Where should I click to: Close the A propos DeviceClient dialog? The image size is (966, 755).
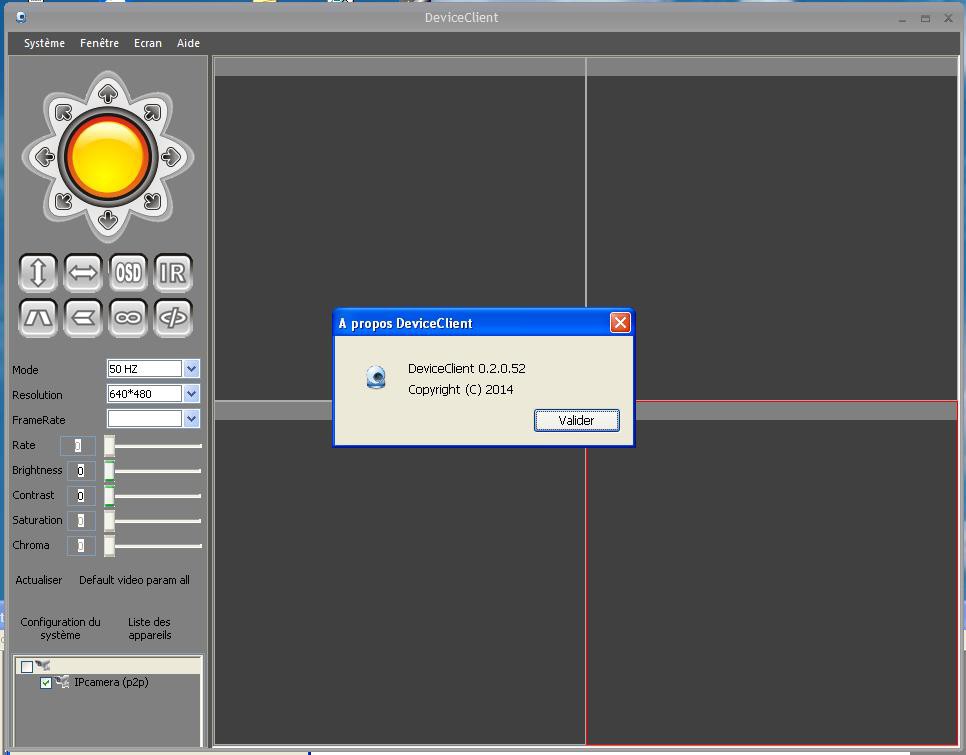pos(620,323)
